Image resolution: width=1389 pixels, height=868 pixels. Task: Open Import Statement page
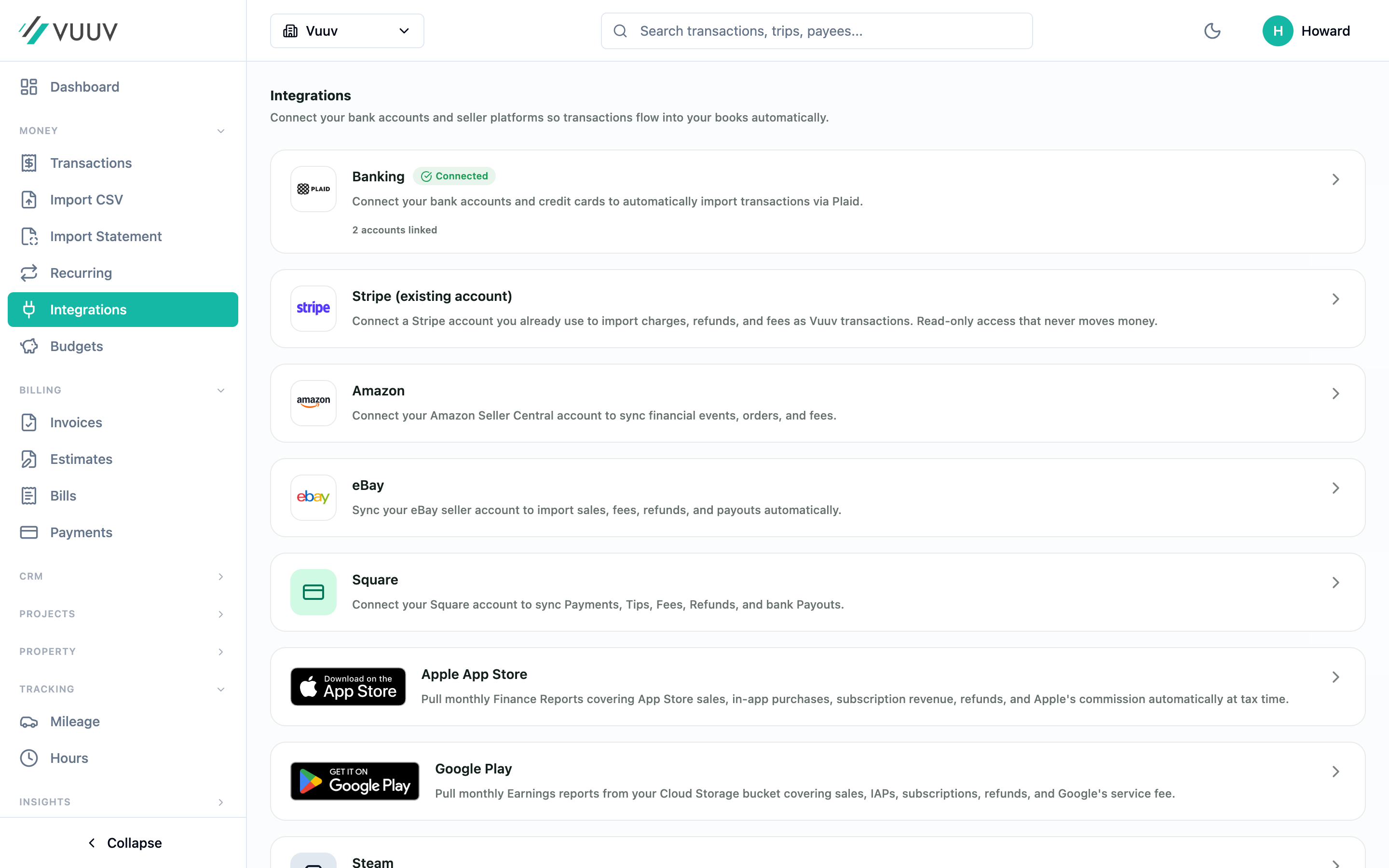[123, 236]
